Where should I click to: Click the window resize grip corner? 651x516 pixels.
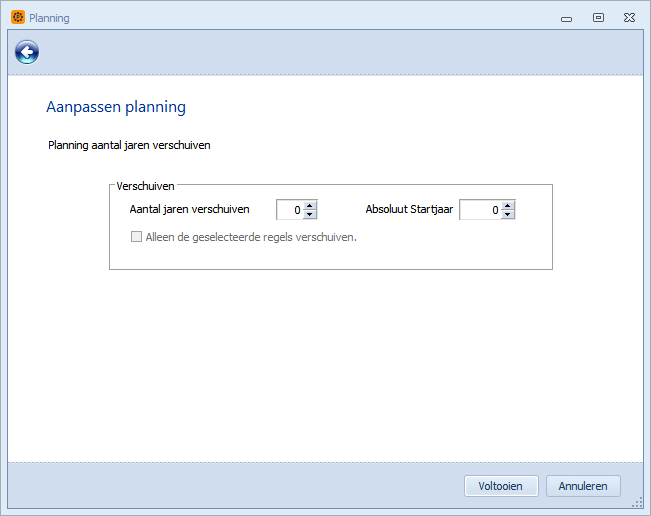pyautogui.click(x=638, y=503)
